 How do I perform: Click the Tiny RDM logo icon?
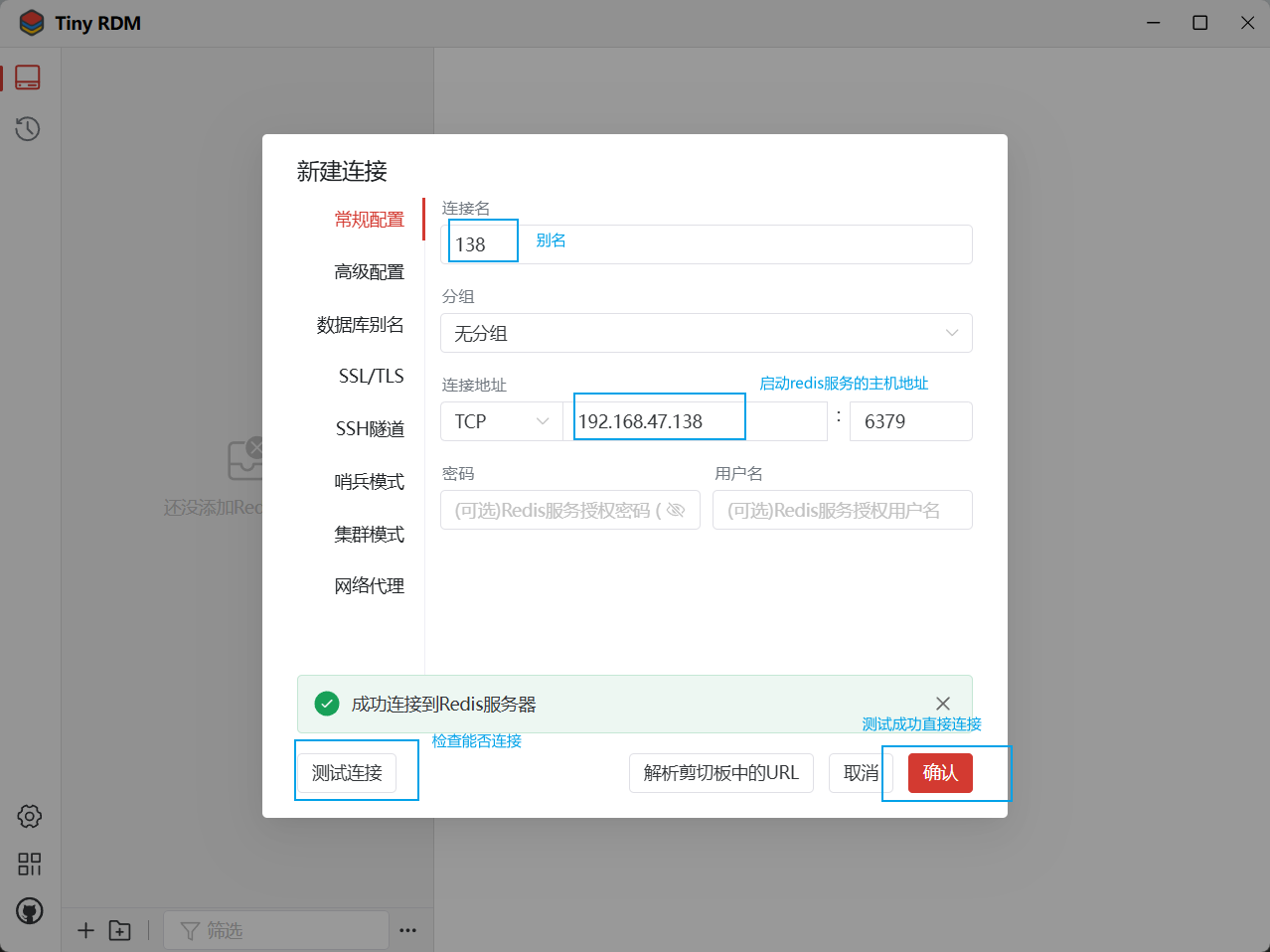pos(32,23)
